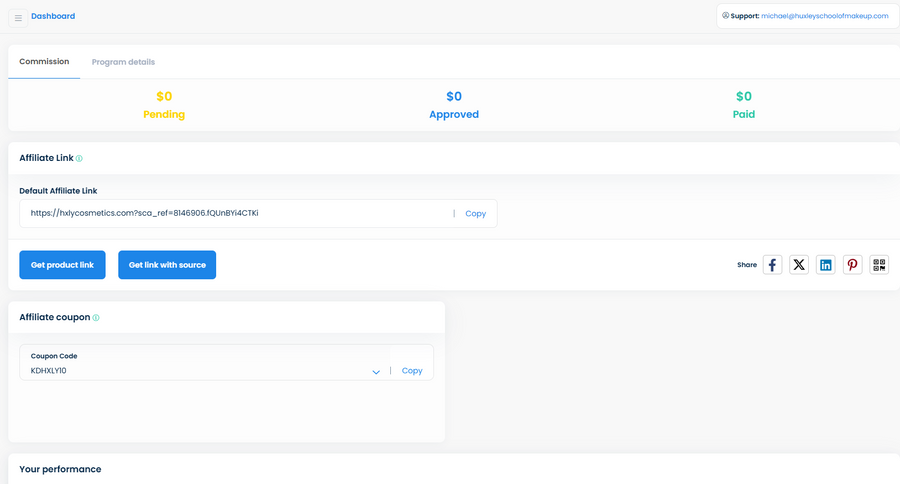Click info icon next to Affiliate coupon
This screenshot has height=484, width=900.
pos(96,317)
